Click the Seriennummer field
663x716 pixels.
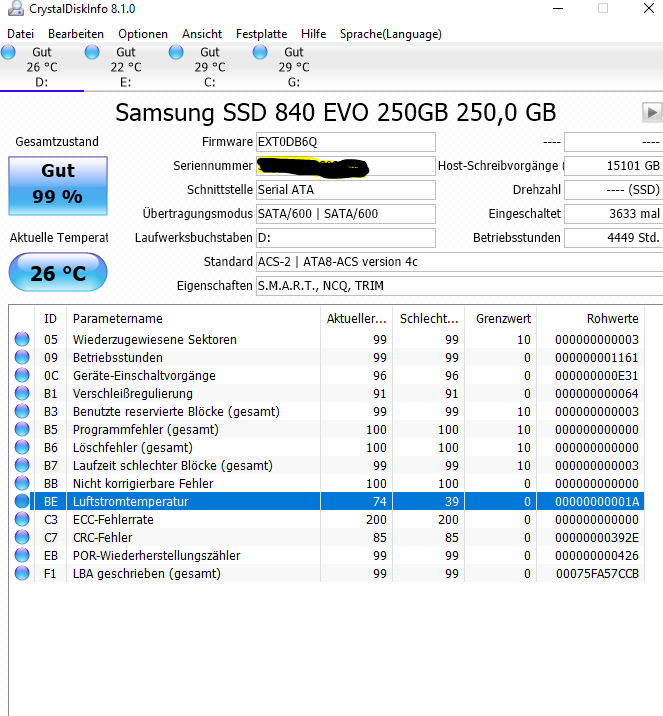click(x=346, y=166)
